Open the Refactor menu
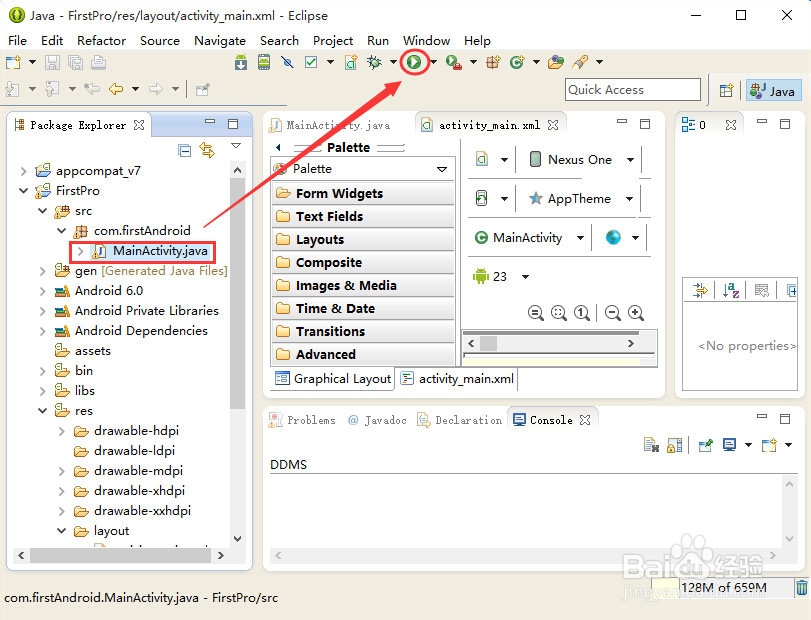Screen dimensions: 811x620 101,40
